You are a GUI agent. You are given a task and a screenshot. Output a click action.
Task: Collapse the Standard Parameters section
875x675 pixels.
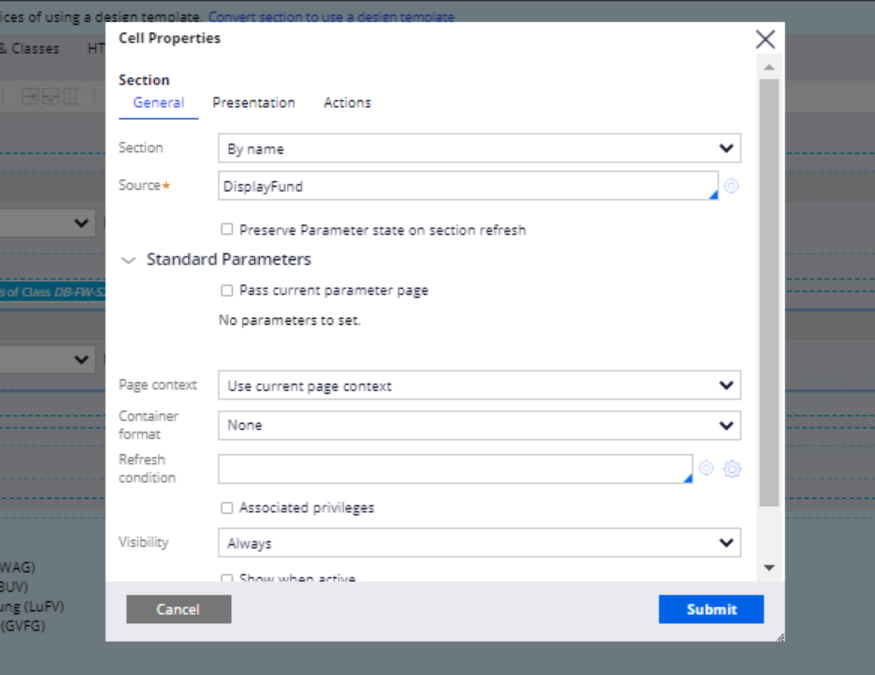click(128, 260)
